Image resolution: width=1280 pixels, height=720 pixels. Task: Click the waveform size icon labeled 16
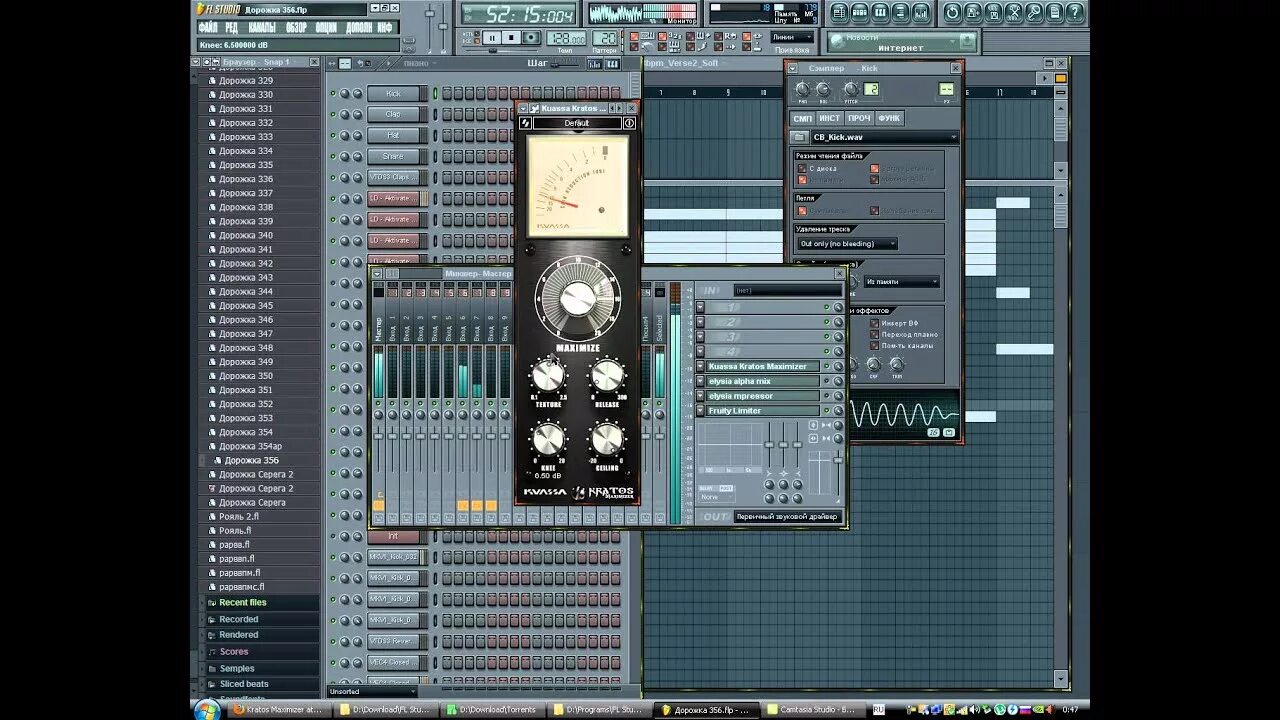934,432
